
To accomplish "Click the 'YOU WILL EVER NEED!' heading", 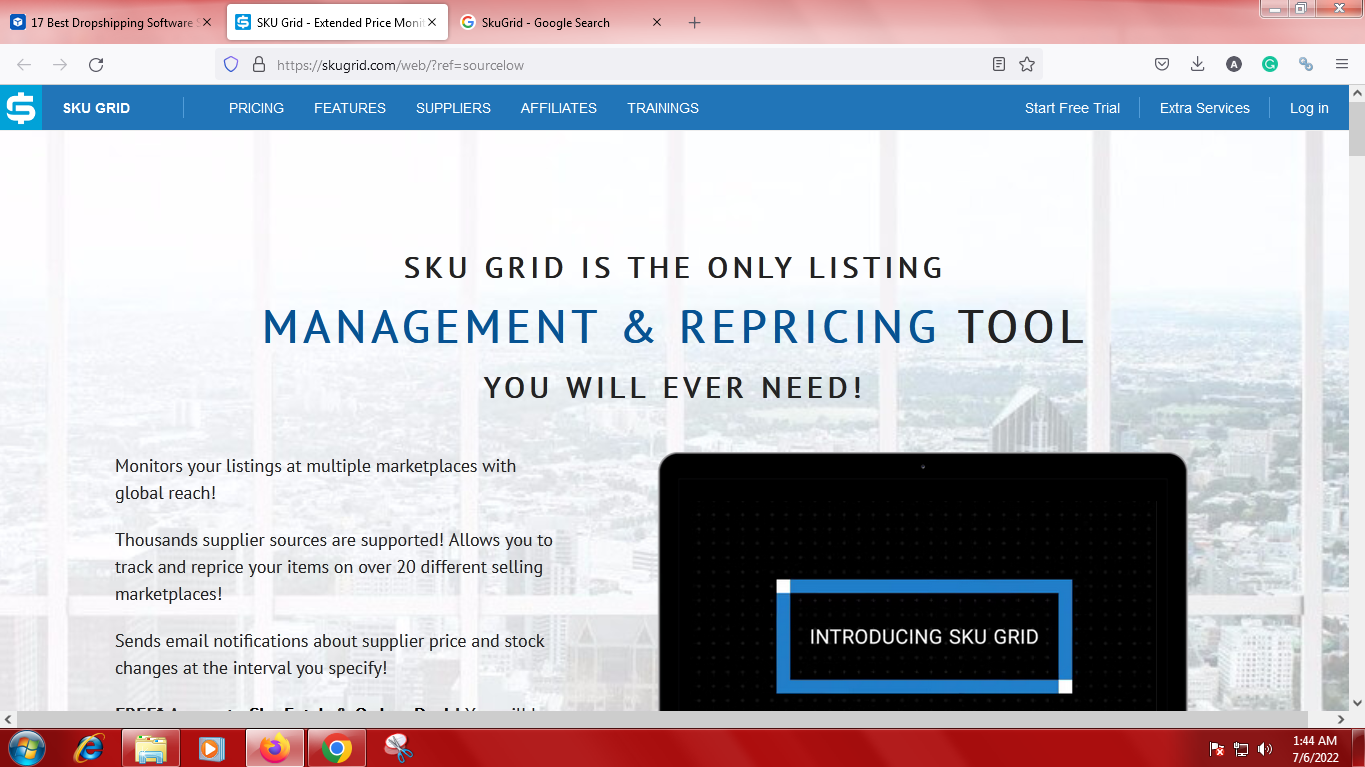I will (673, 387).
